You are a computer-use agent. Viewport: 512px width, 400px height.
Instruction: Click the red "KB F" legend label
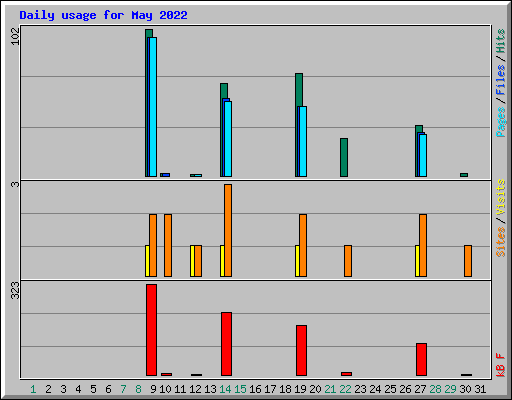tap(501, 365)
